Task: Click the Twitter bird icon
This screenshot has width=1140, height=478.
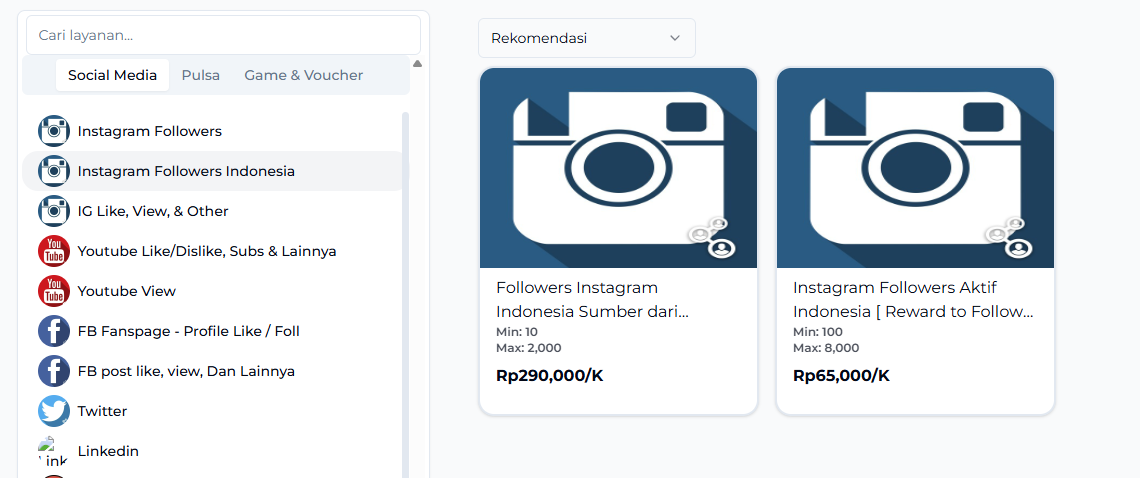Action: click(x=54, y=411)
